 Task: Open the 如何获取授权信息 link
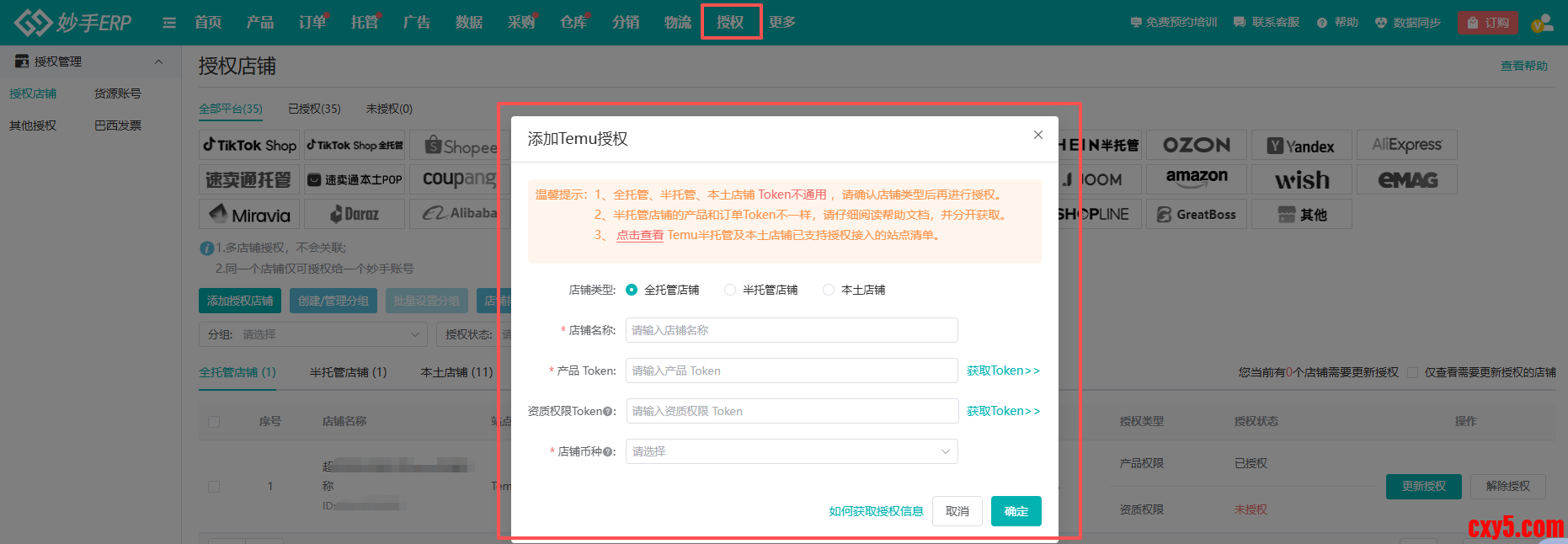876,511
